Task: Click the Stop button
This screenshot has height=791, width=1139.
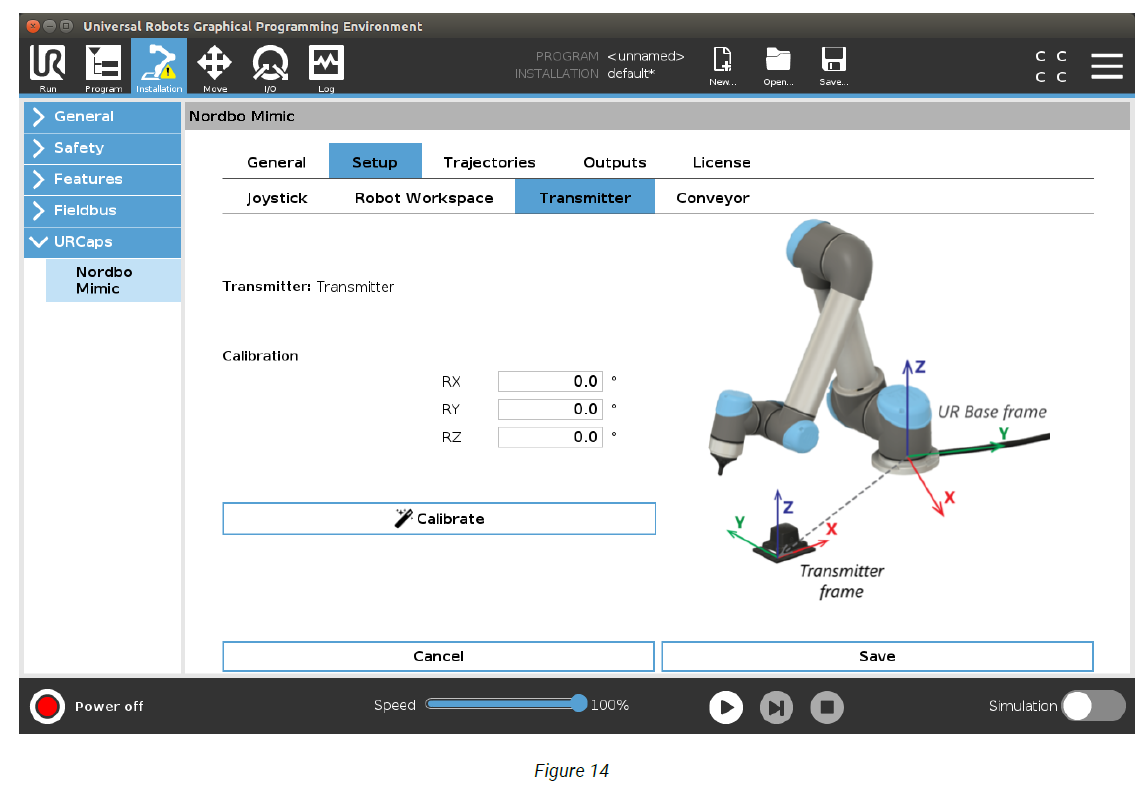Action: coord(827,707)
